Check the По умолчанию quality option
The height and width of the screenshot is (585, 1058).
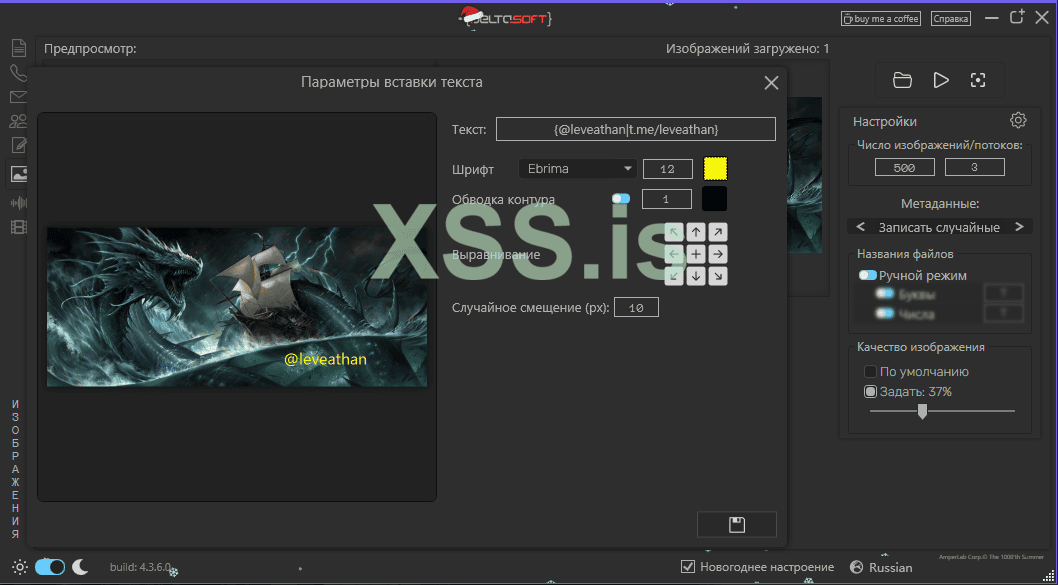870,372
